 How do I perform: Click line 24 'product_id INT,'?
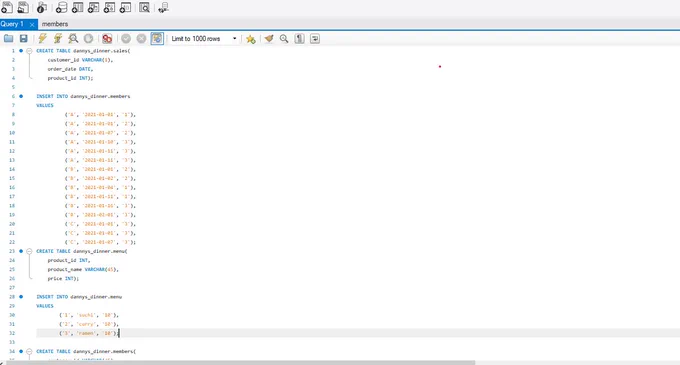69,260
